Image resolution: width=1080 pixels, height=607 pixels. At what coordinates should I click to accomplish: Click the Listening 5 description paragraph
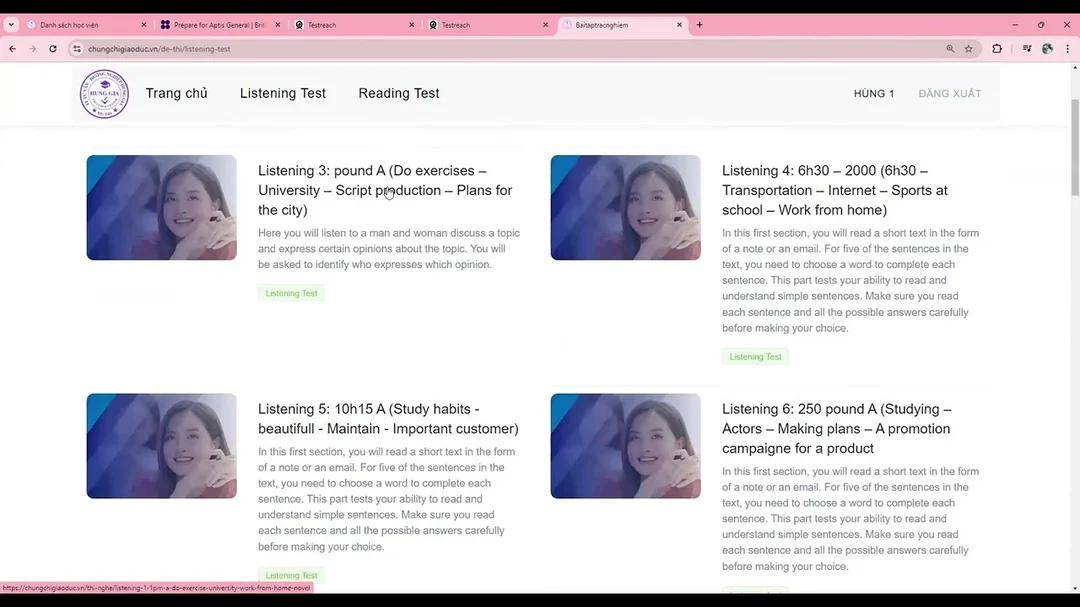pyautogui.click(x=387, y=499)
